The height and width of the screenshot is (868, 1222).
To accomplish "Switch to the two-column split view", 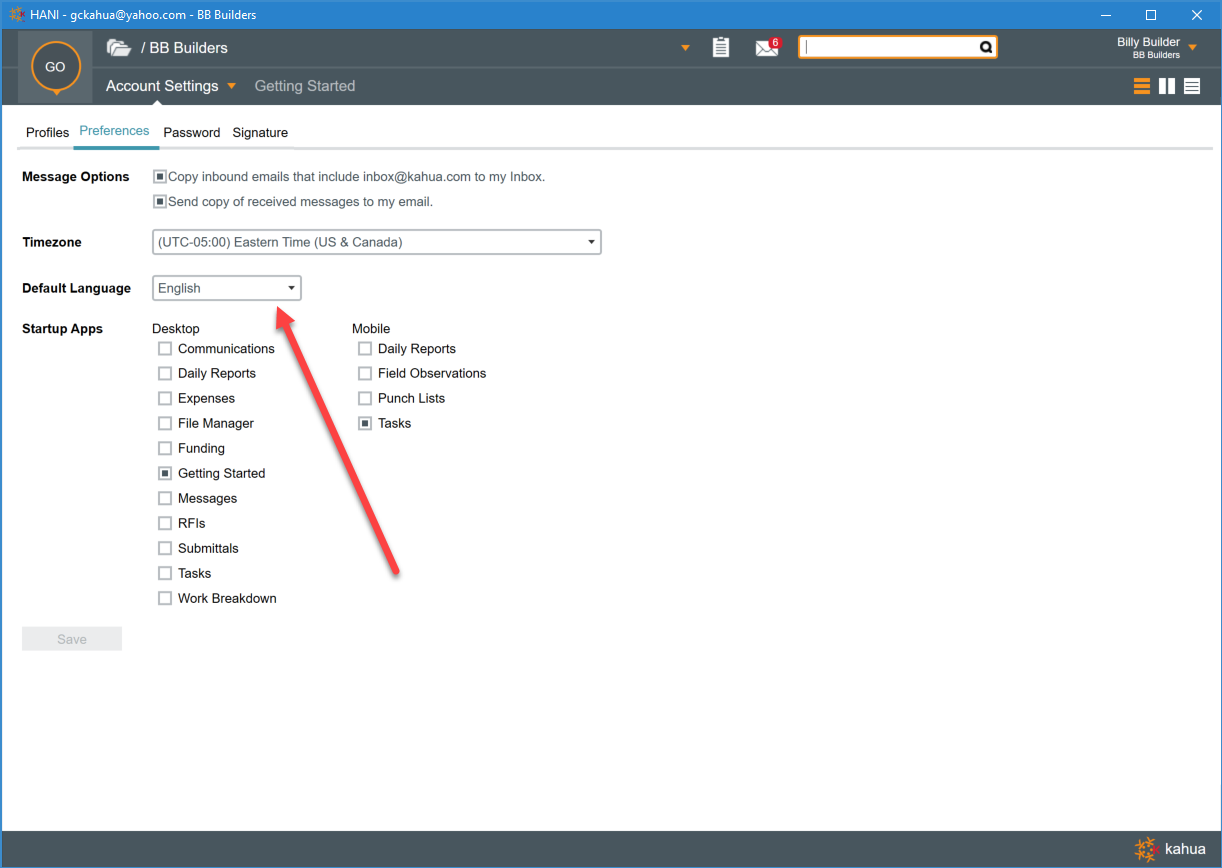I will coord(1166,87).
